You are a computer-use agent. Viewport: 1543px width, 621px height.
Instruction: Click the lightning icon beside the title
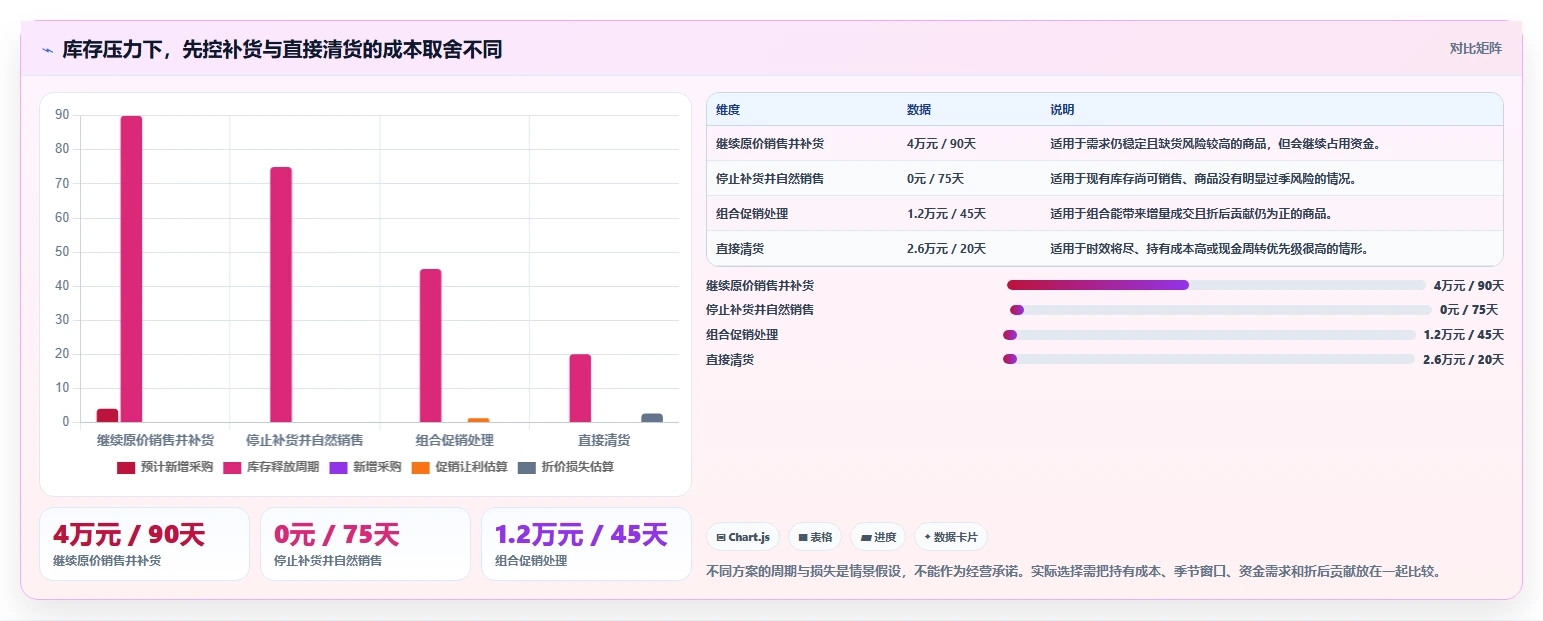tap(47, 50)
